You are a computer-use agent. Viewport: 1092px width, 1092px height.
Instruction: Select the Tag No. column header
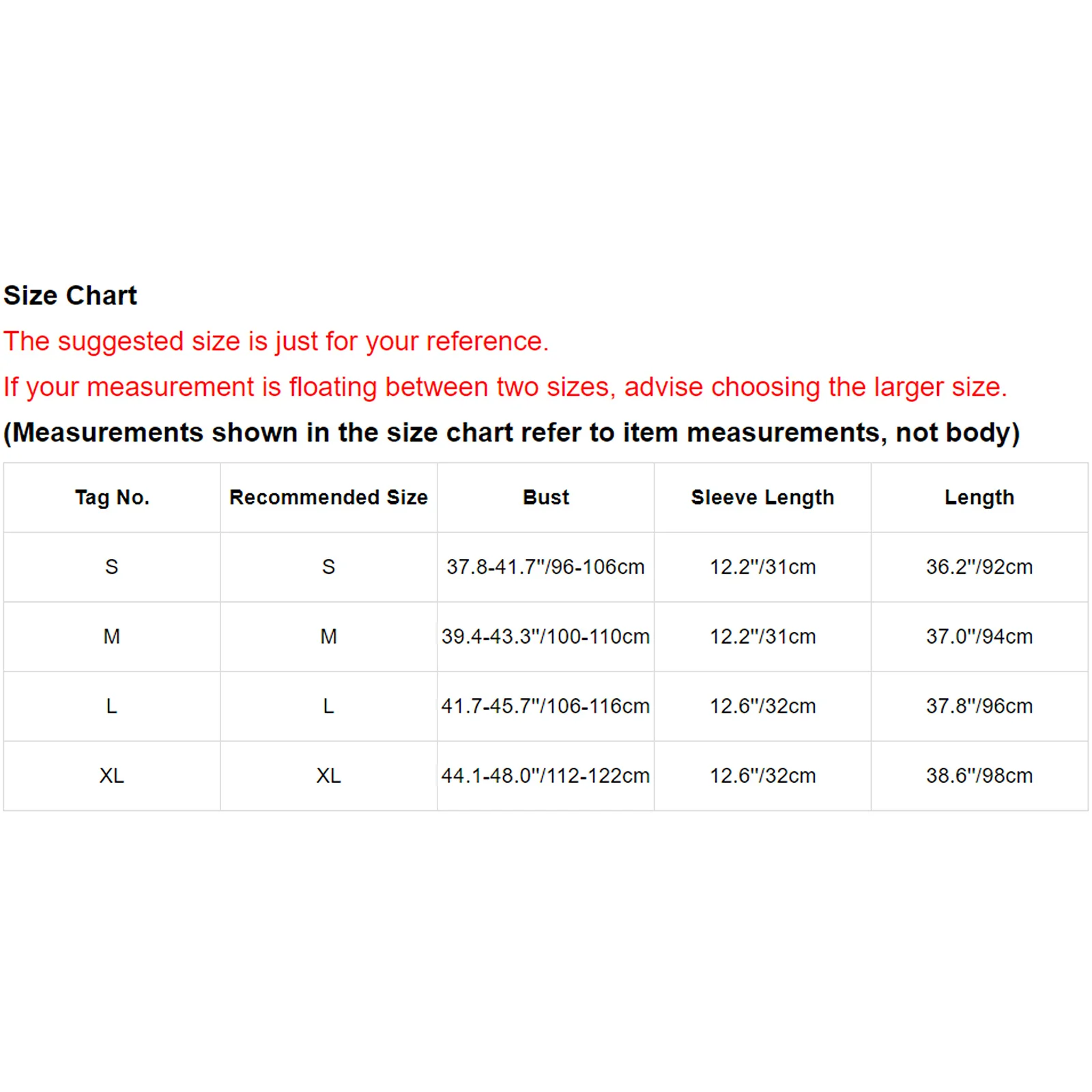(x=112, y=498)
